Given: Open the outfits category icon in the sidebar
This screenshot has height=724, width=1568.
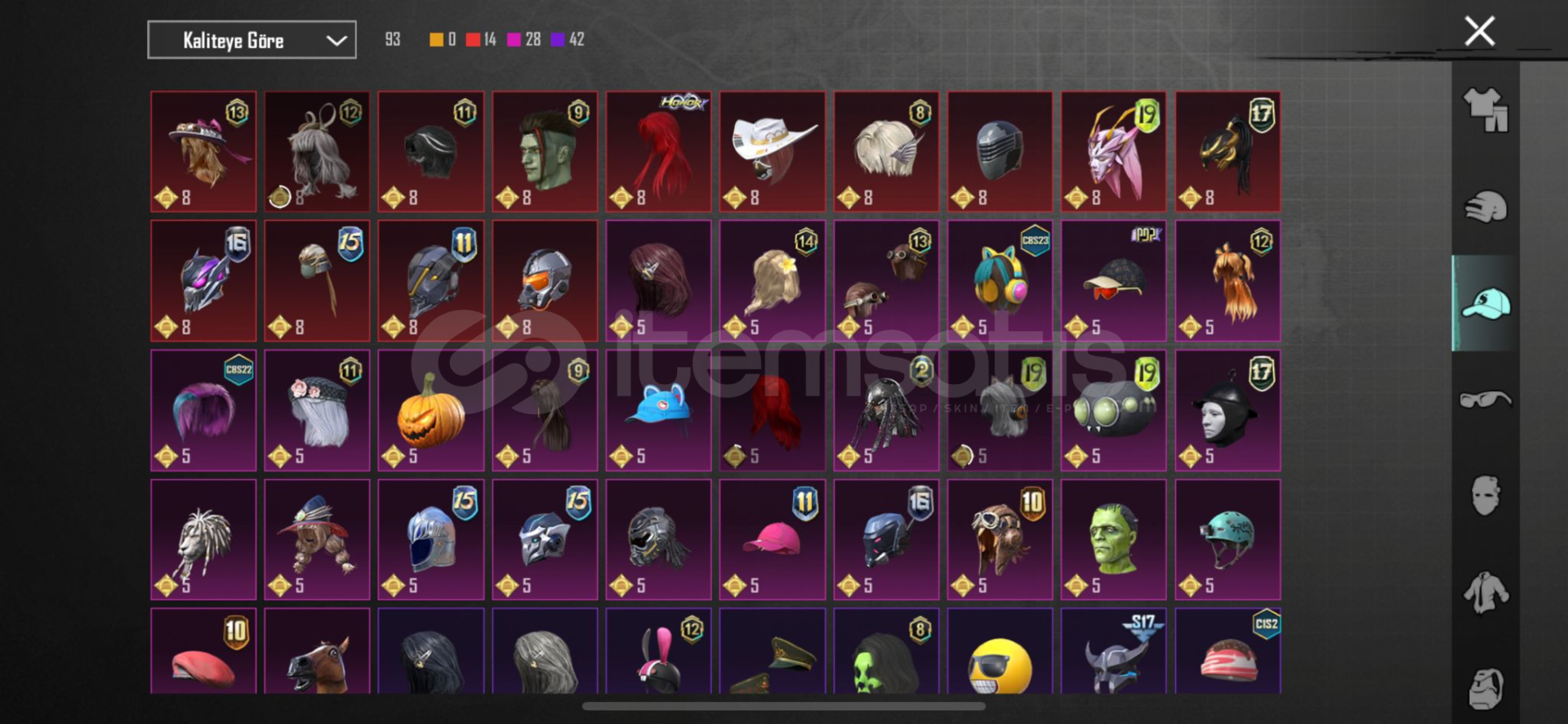Looking at the screenshot, I should (x=1486, y=110).
